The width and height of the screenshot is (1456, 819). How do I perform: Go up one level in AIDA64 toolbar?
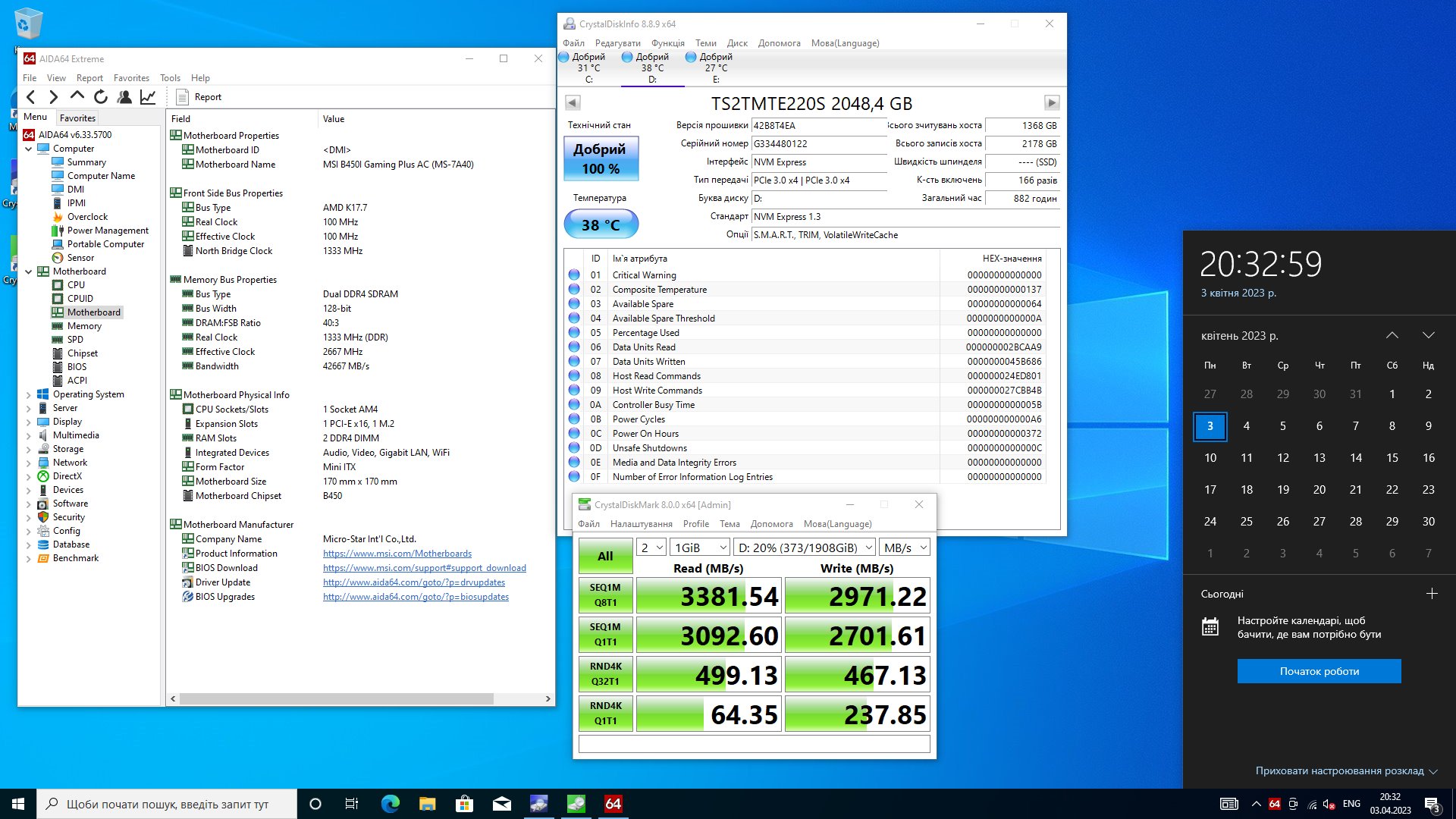tap(77, 97)
